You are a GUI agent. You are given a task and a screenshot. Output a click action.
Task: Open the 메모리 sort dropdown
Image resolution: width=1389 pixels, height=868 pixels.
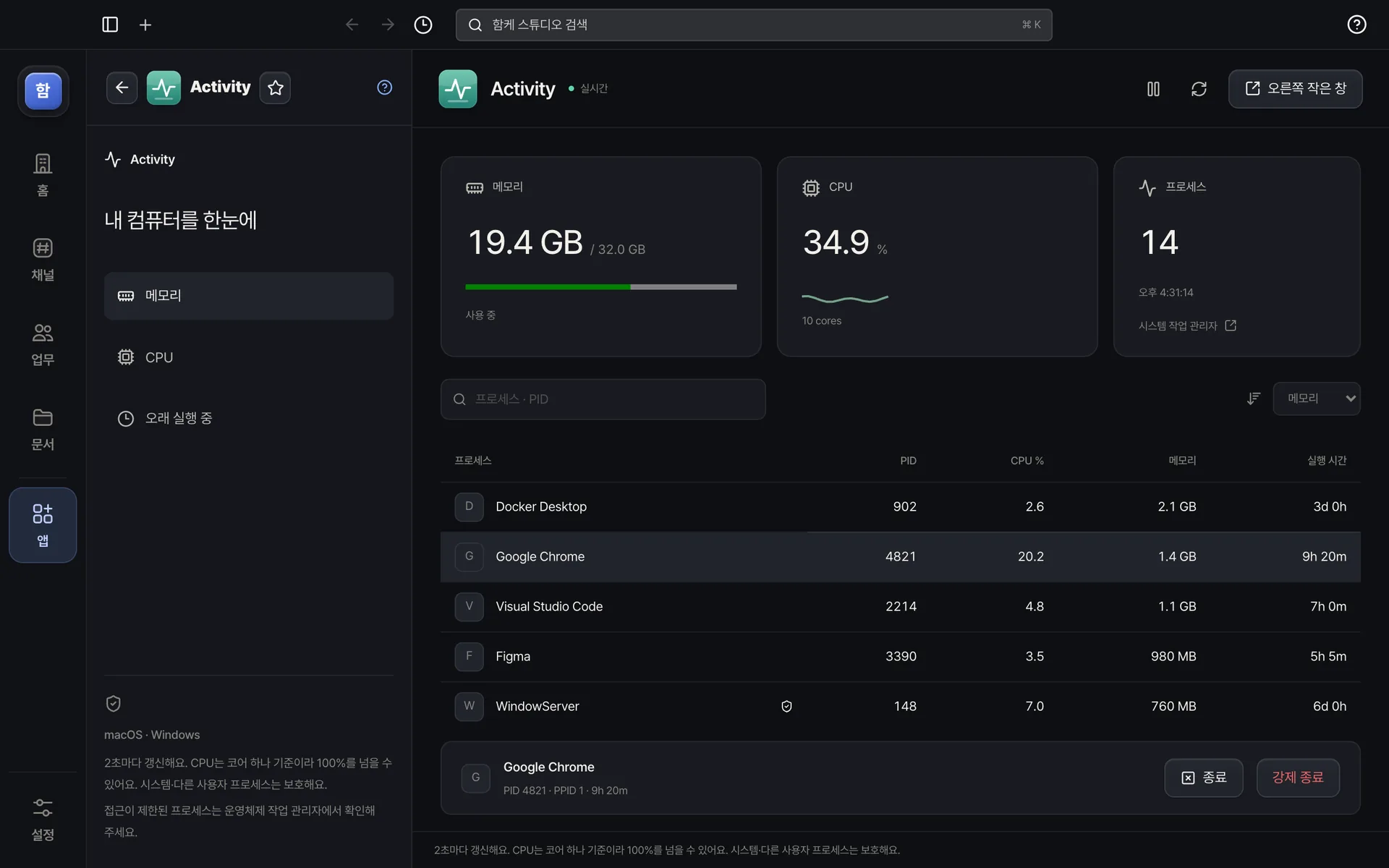(1316, 399)
